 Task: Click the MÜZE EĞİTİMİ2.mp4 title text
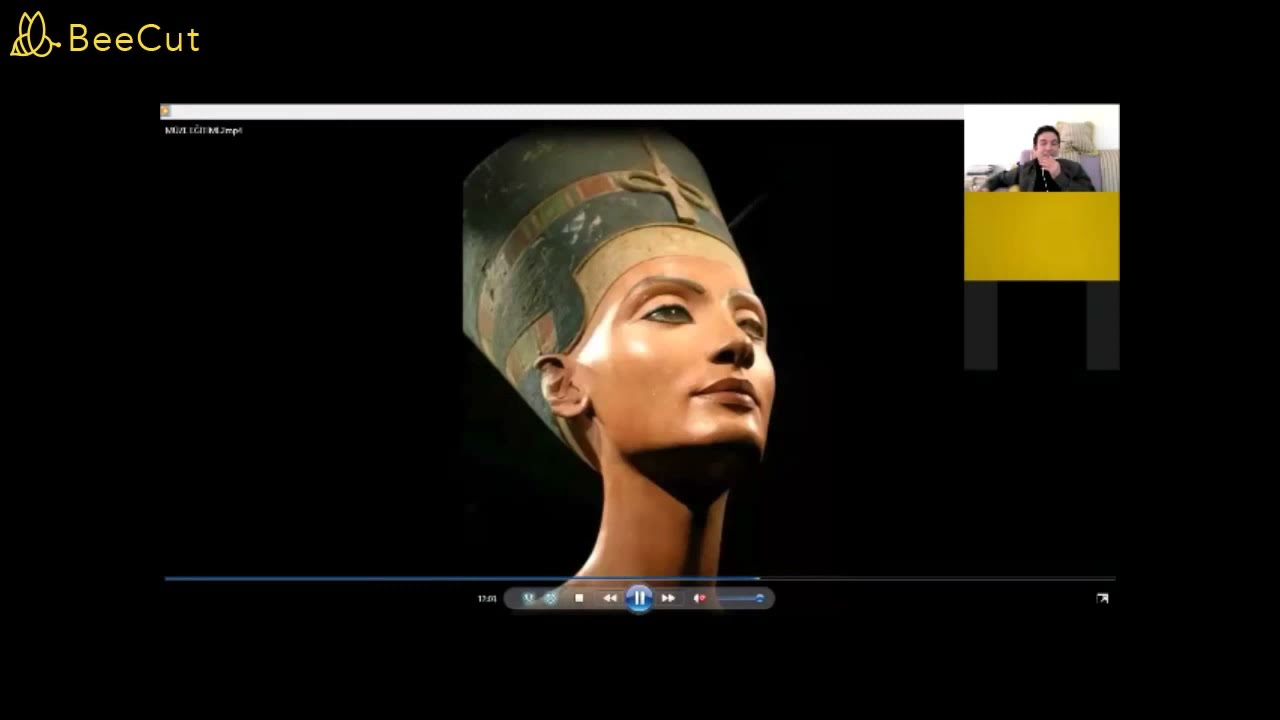click(x=204, y=130)
